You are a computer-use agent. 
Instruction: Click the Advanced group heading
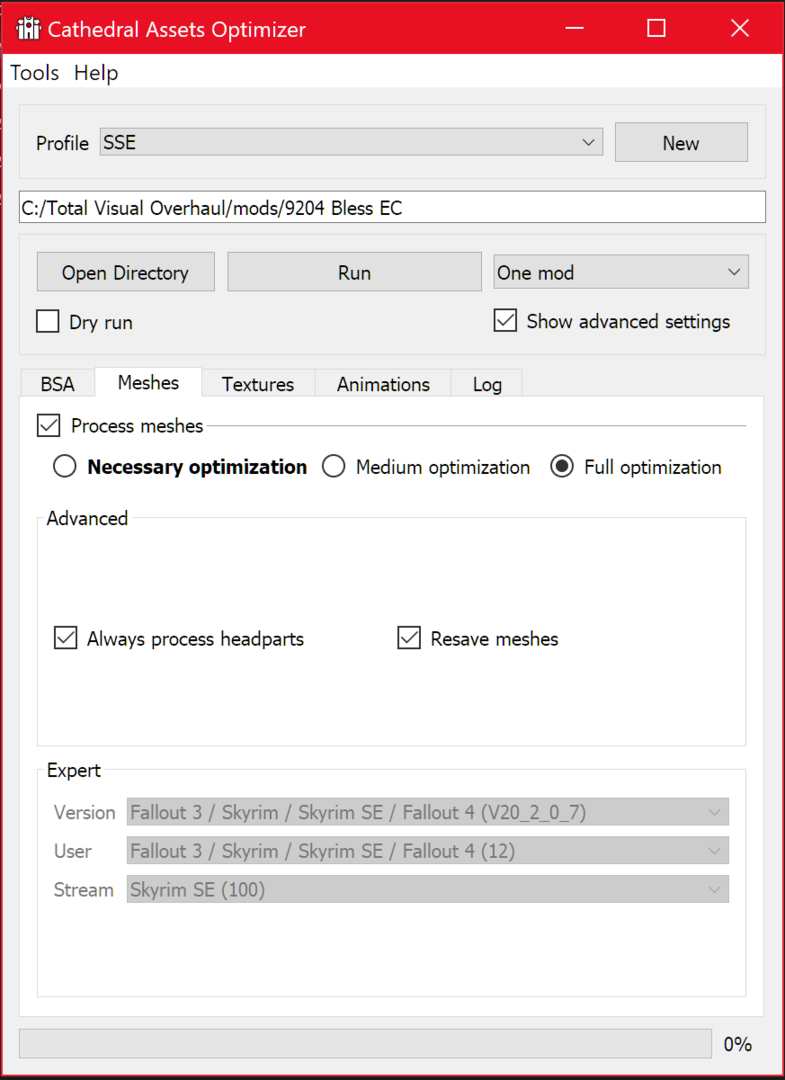87,517
